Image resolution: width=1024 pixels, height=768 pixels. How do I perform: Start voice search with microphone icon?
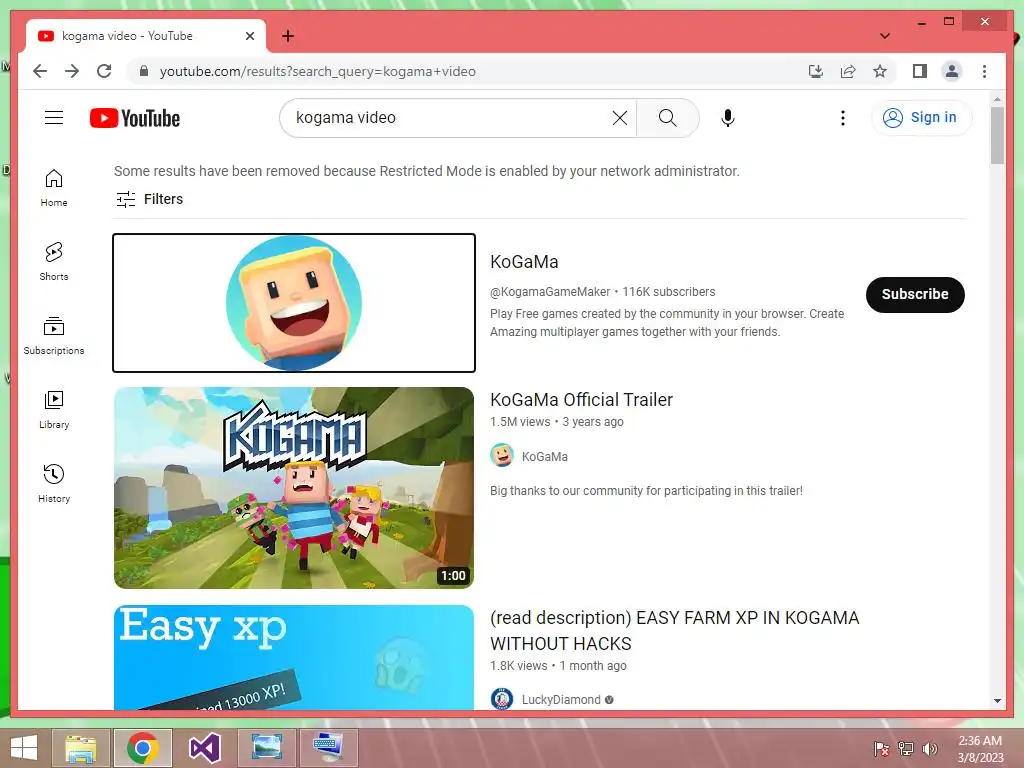[x=728, y=118]
